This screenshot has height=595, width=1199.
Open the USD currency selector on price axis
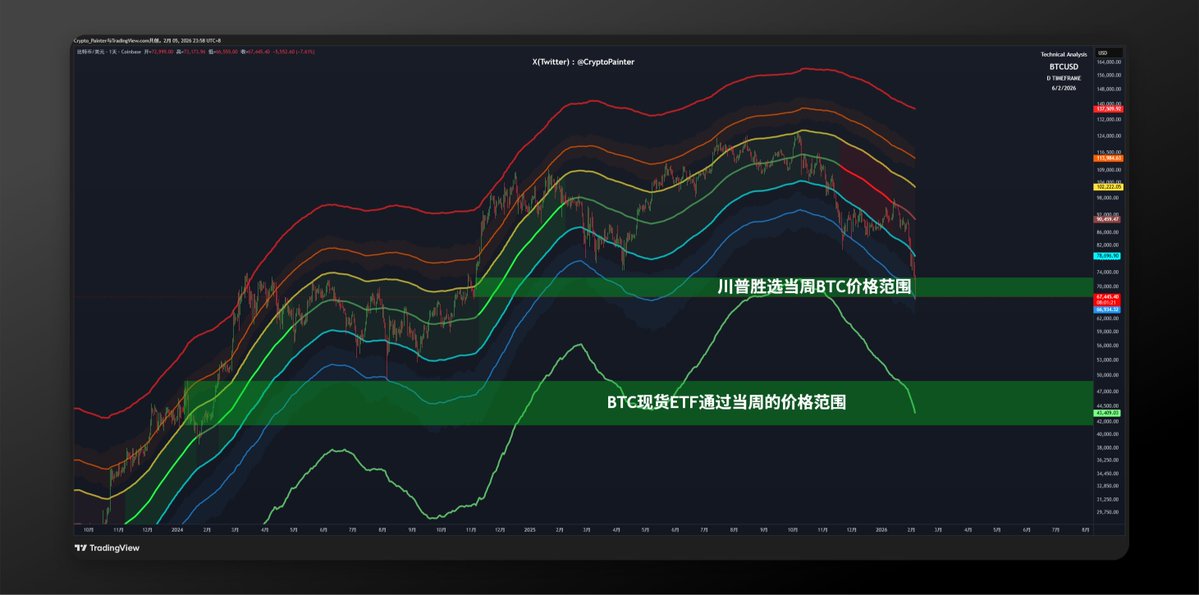point(1103,53)
